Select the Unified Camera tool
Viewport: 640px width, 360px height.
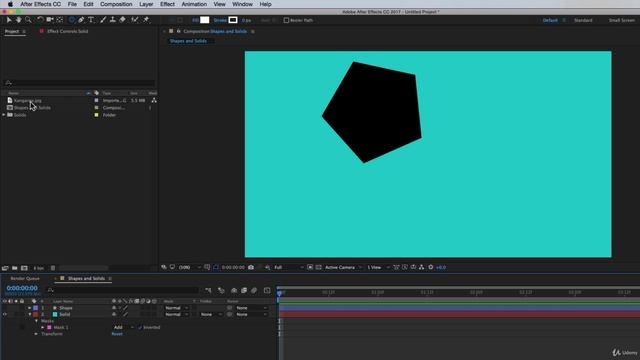(50, 20)
